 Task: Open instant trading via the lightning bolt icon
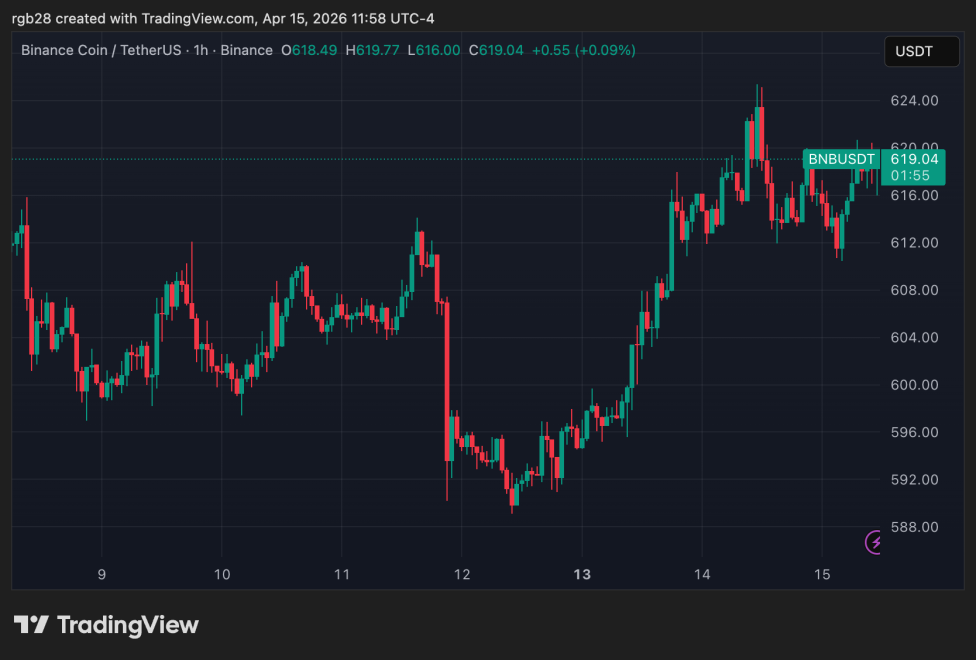coord(873,543)
